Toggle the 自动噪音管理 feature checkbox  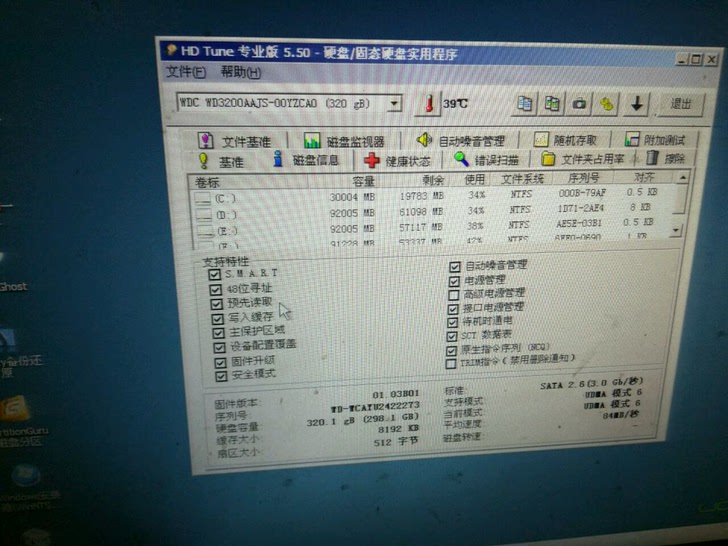[x=455, y=266]
